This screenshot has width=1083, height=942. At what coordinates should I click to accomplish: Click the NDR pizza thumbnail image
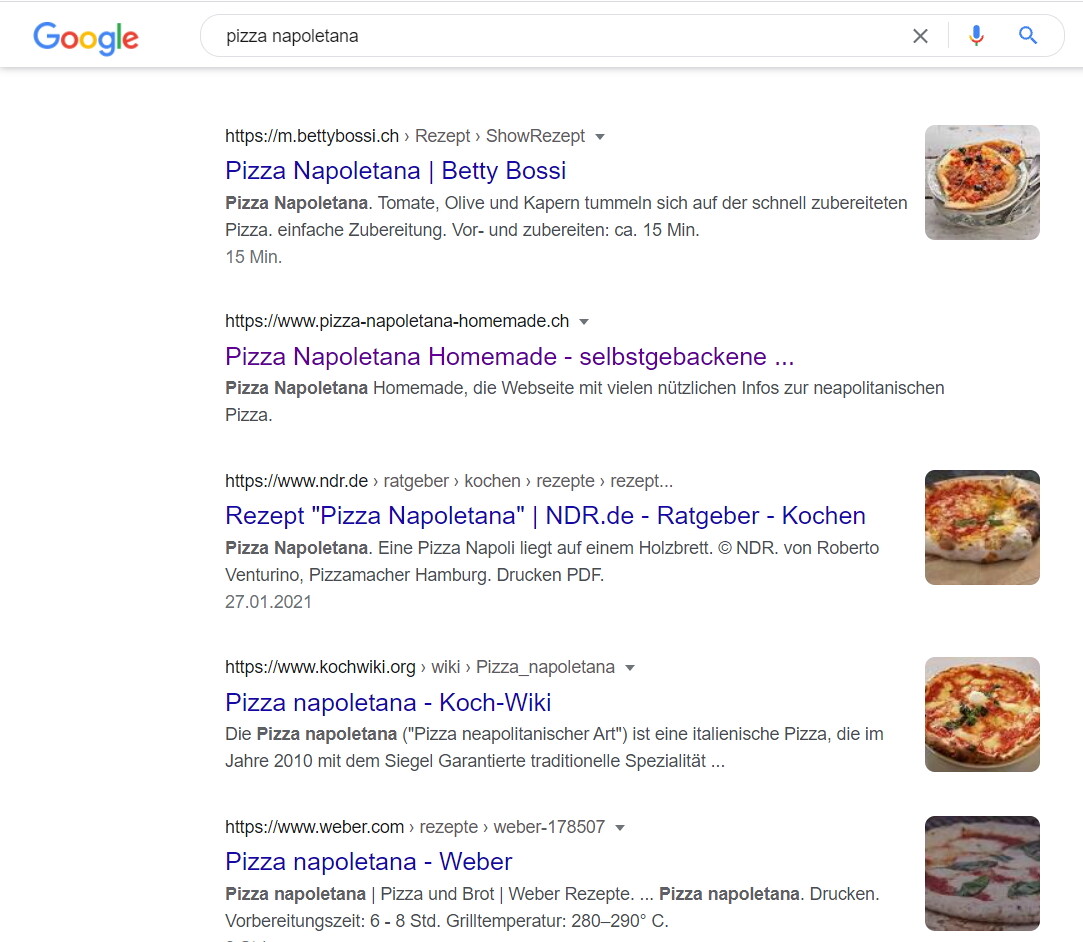[982, 528]
